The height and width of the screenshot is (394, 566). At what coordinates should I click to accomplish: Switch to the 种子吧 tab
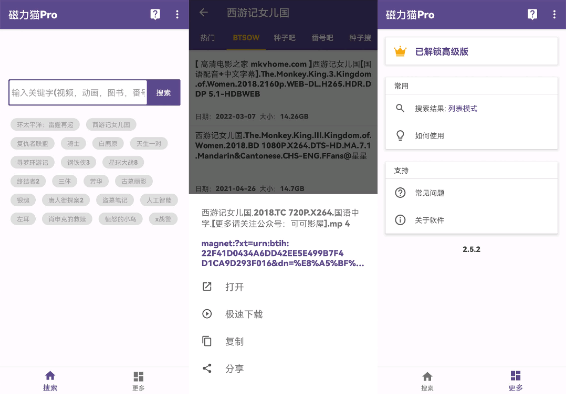click(284, 38)
